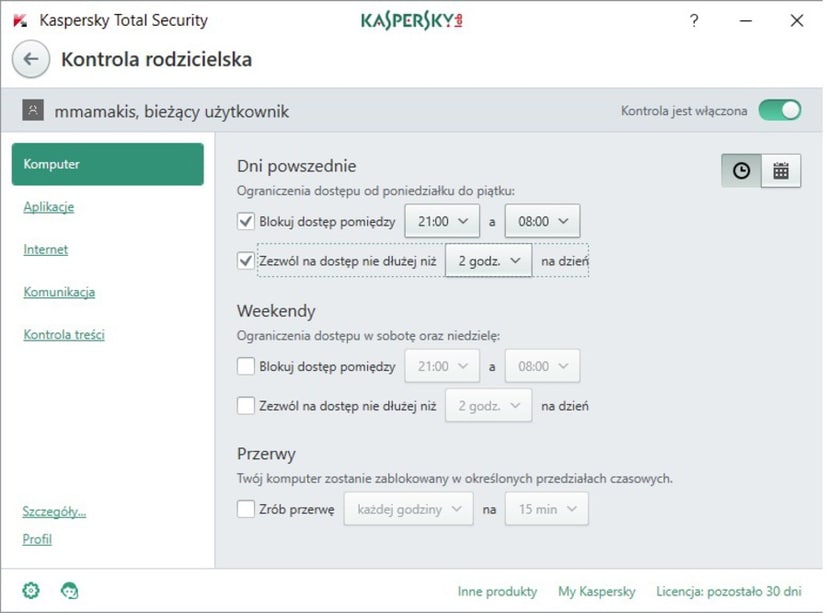Open settings gear icon
This screenshot has width=828, height=613.
pyautogui.click(x=31, y=590)
